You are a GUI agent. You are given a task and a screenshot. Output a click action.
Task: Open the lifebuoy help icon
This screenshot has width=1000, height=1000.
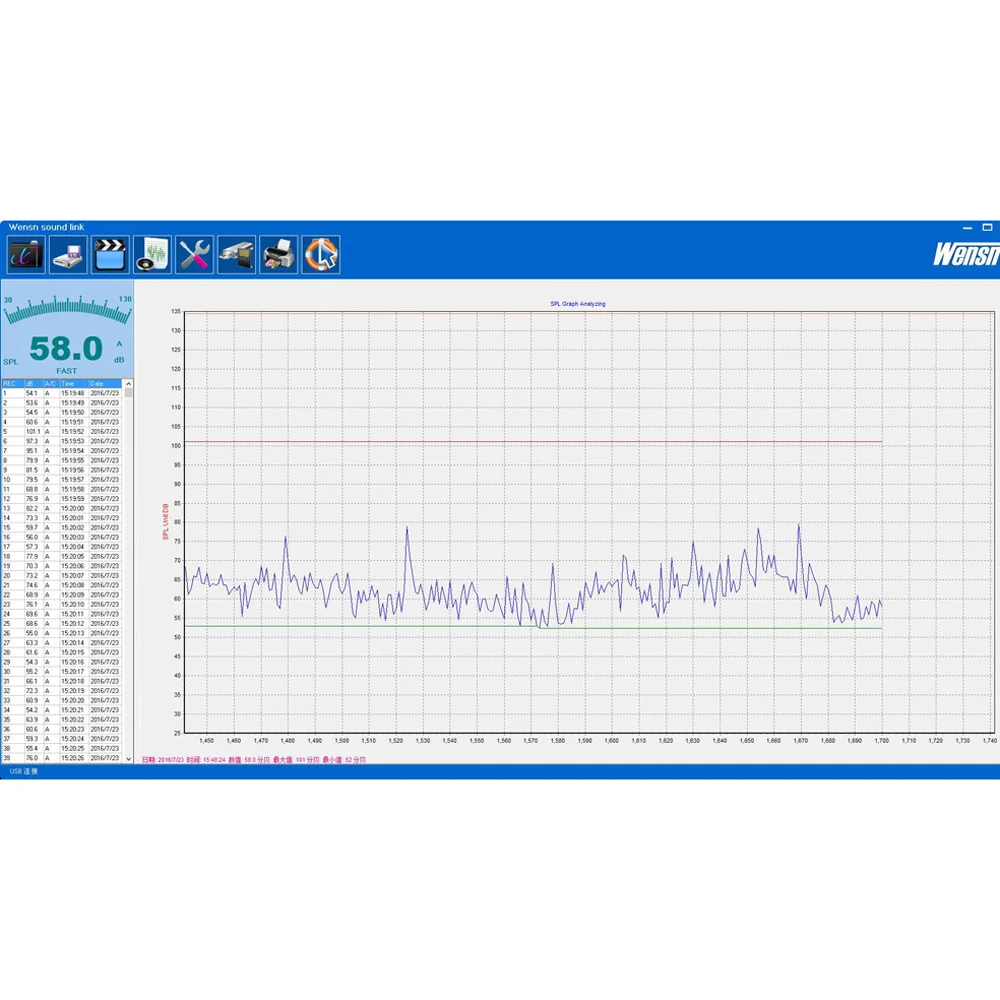pyautogui.click(x=321, y=254)
